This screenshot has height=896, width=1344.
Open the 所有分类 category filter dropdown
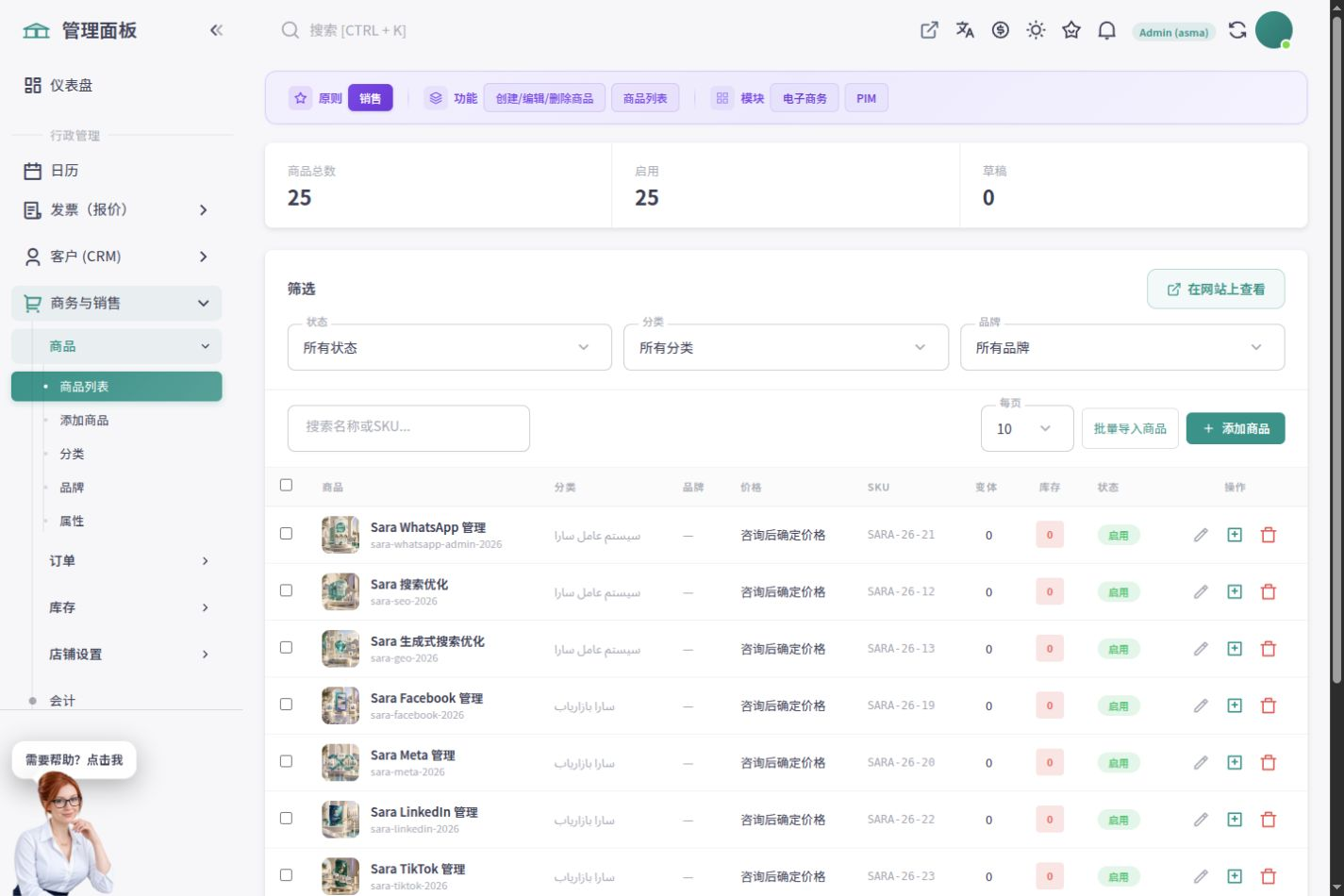(x=786, y=347)
